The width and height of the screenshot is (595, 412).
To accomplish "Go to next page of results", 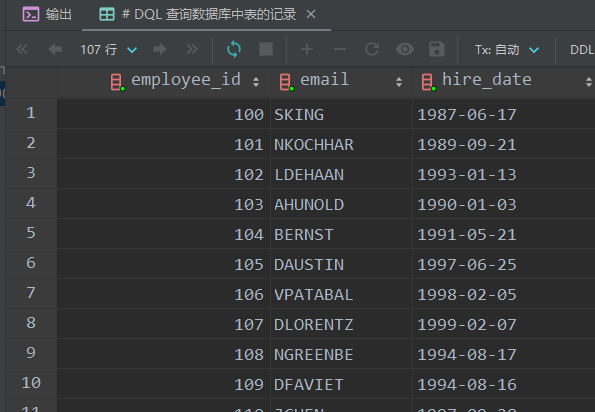I will pos(159,49).
